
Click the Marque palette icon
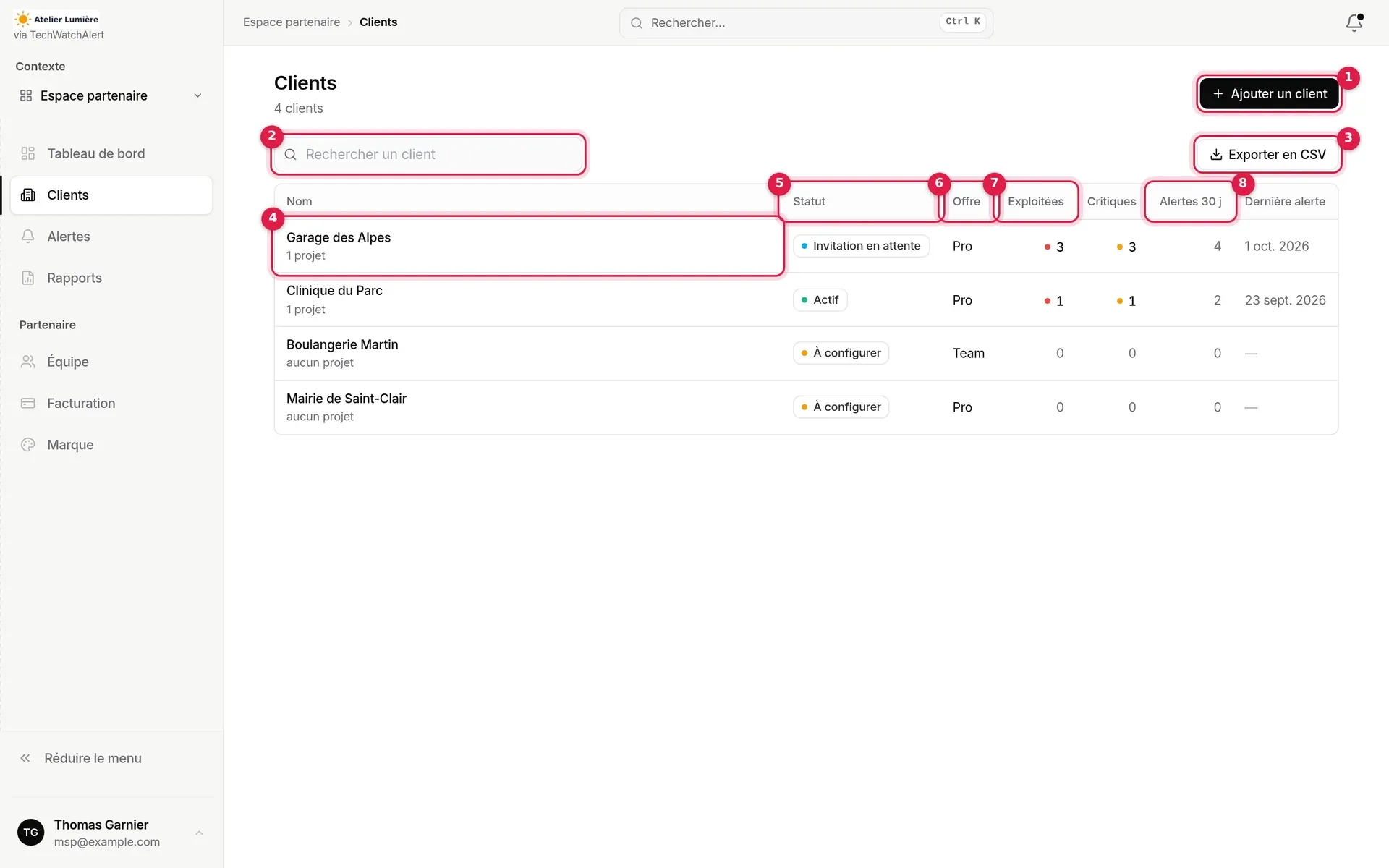[28, 445]
